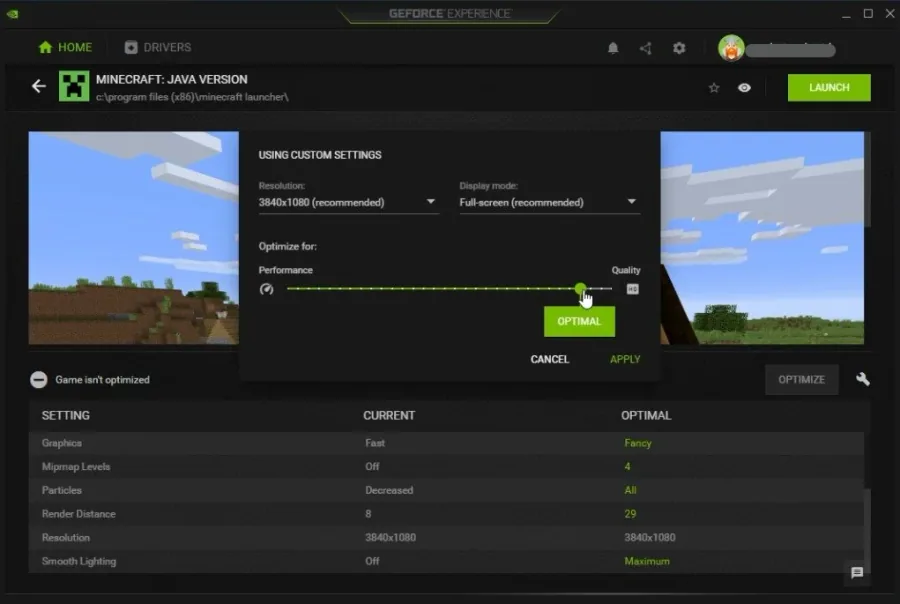This screenshot has height=604, width=900.
Task: Click the circle icon beside Game isn't optimized
Action: [x=38, y=380]
